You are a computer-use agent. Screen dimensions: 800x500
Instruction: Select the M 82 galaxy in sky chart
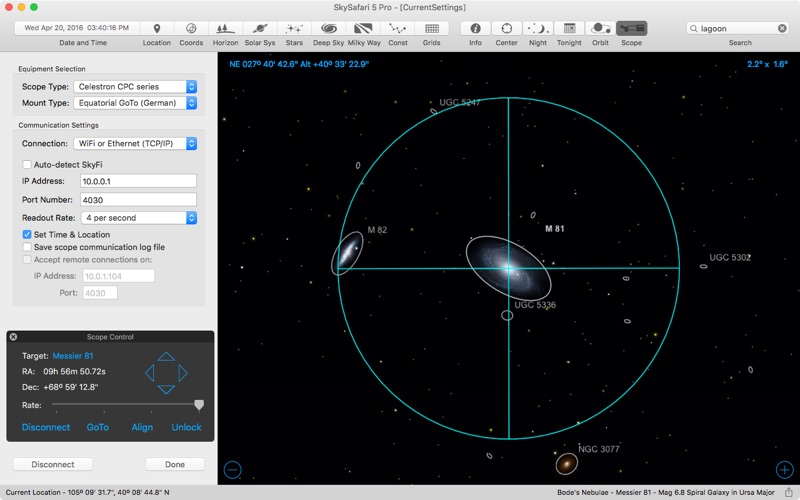tap(348, 253)
